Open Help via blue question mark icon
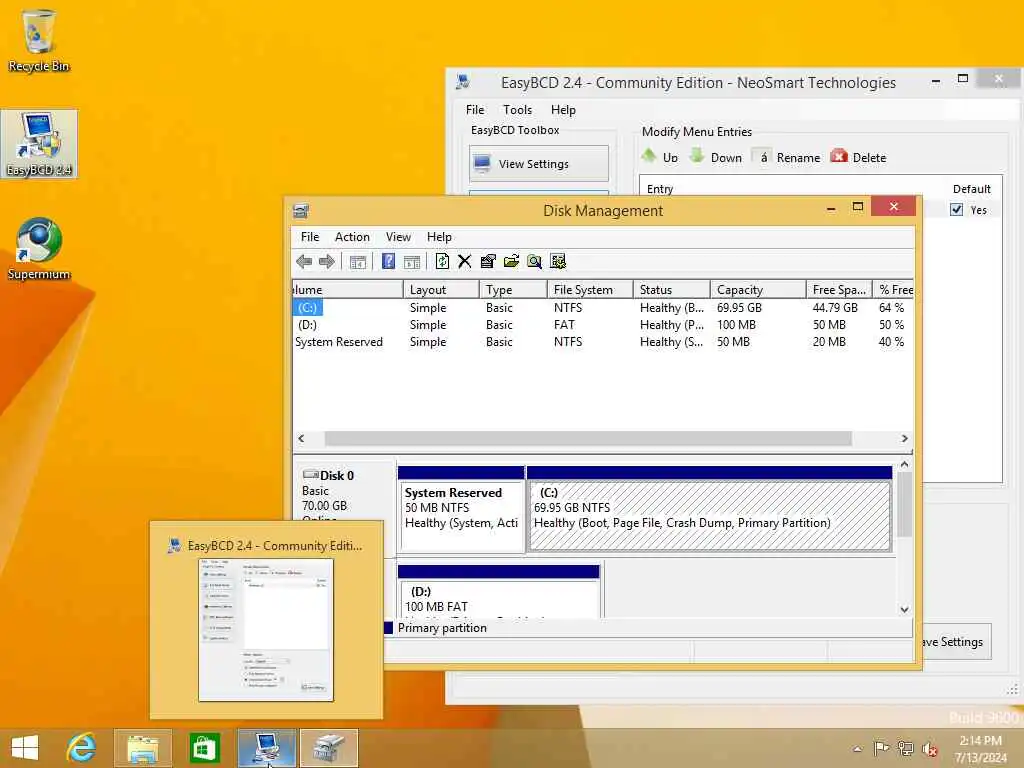This screenshot has width=1024, height=768. point(389,261)
